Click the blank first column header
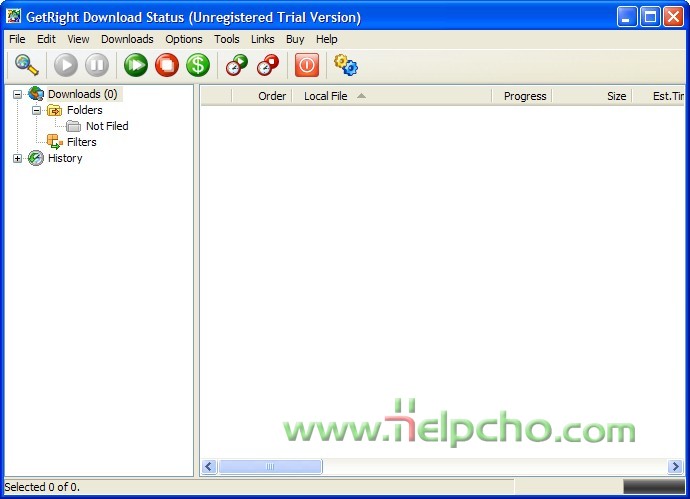The height and width of the screenshot is (499, 690). pos(217,96)
